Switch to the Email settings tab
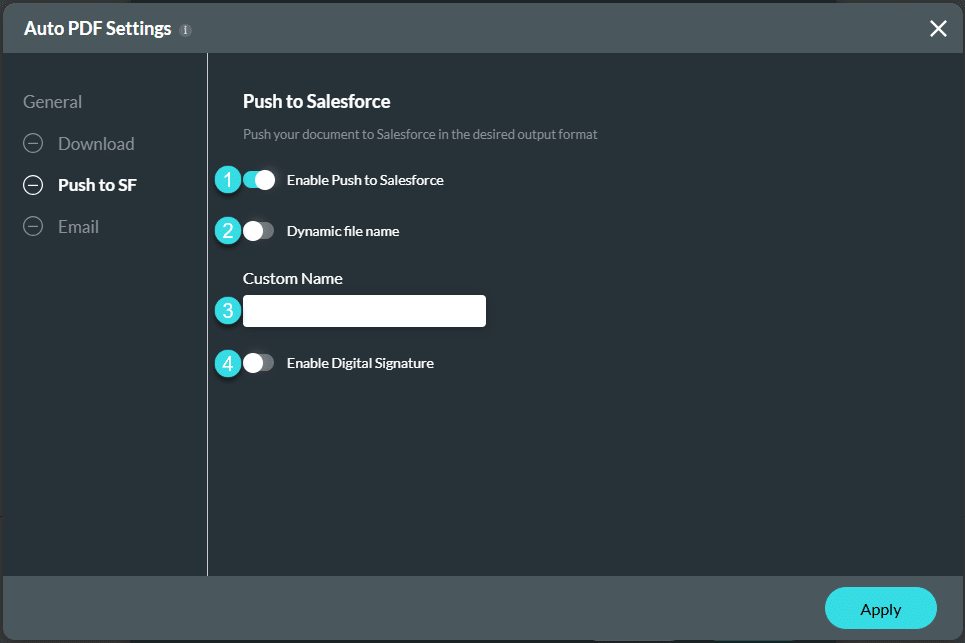This screenshot has width=965, height=643. coord(78,226)
